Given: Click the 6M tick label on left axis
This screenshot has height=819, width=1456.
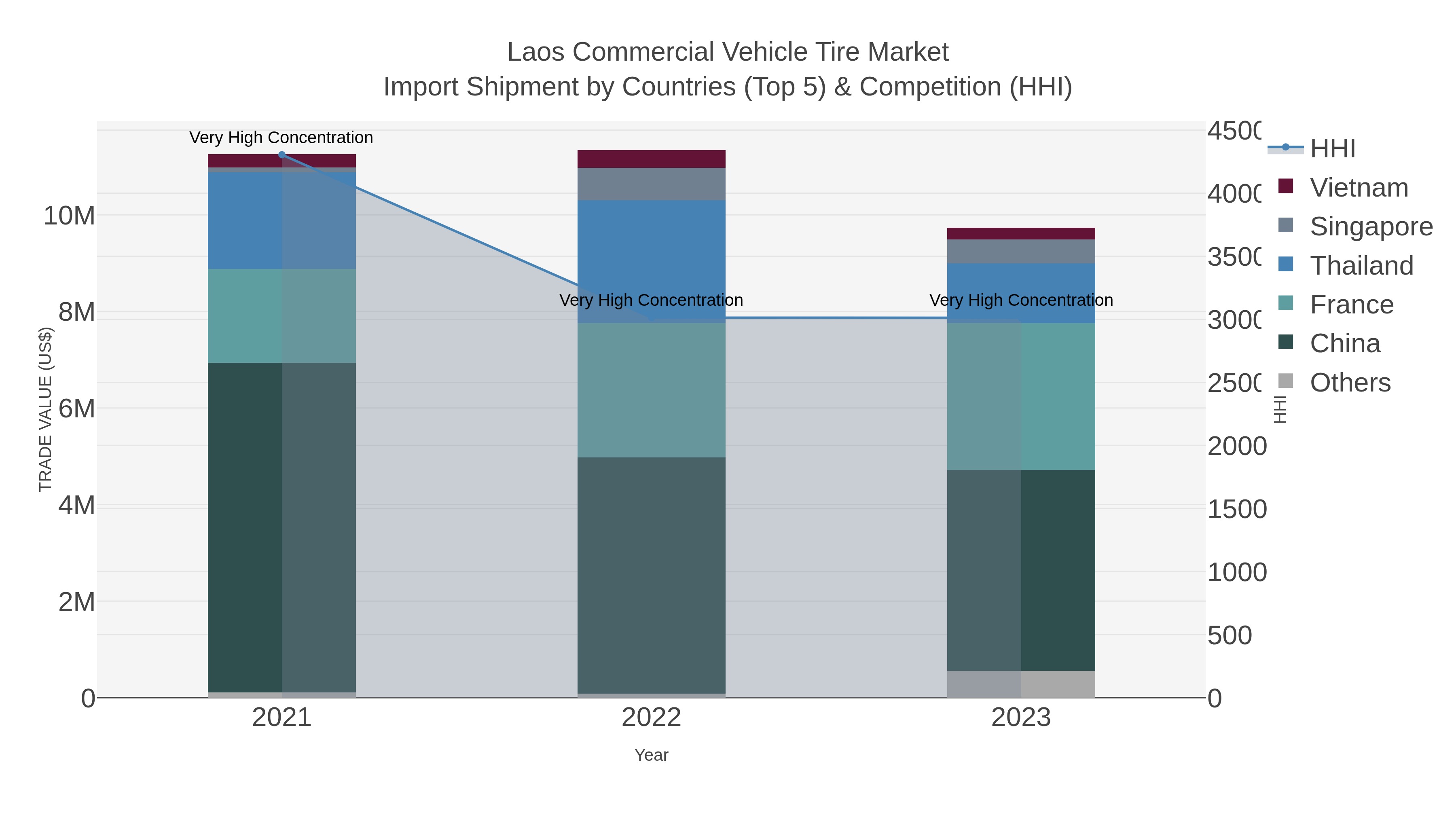Looking at the screenshot, I should (76, 408).
